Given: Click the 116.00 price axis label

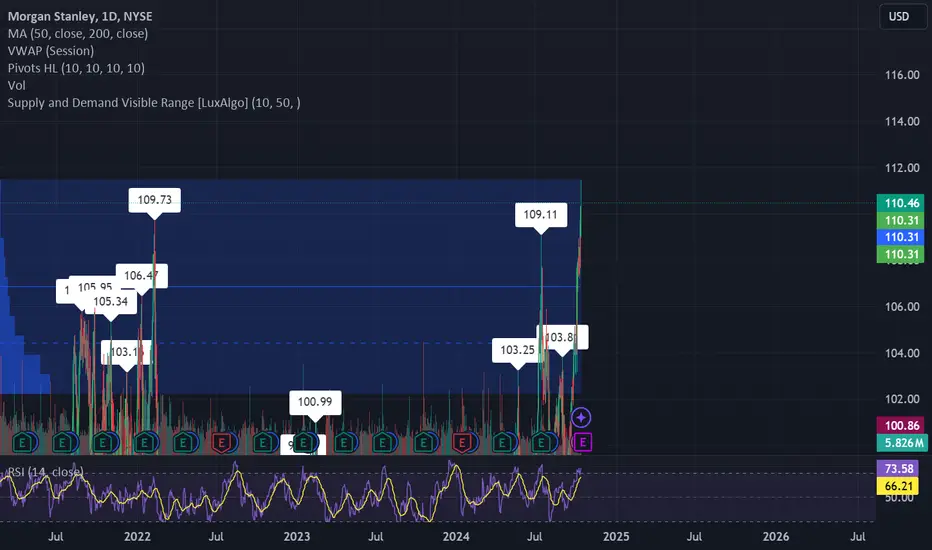Looking at the screenshot, I should [x=902, y=75].
